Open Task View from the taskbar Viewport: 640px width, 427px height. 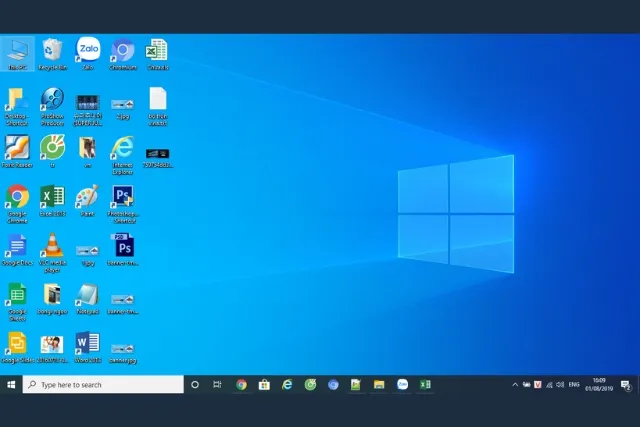pyautogui.click(x=217, y=384)
